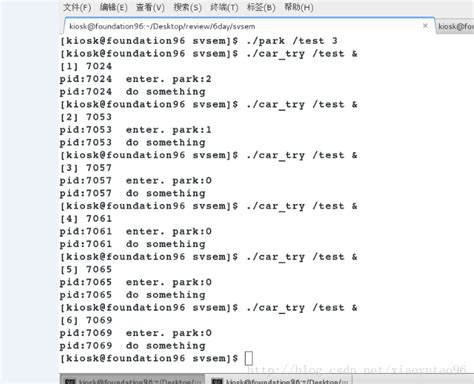Click the second taskbar terminal icon

pos(217,381)
